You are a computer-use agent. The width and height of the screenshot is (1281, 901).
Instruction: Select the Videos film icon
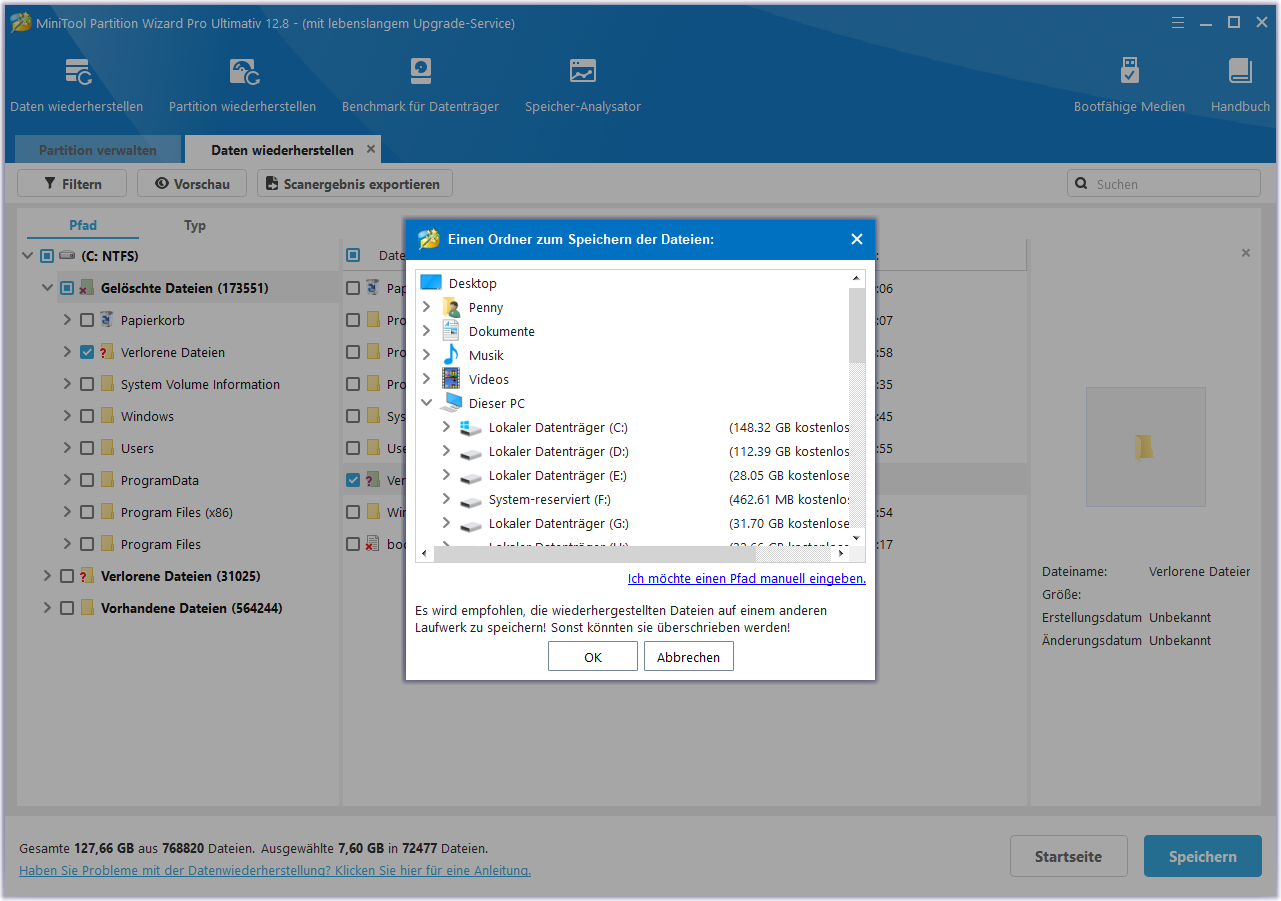point(451,379)
